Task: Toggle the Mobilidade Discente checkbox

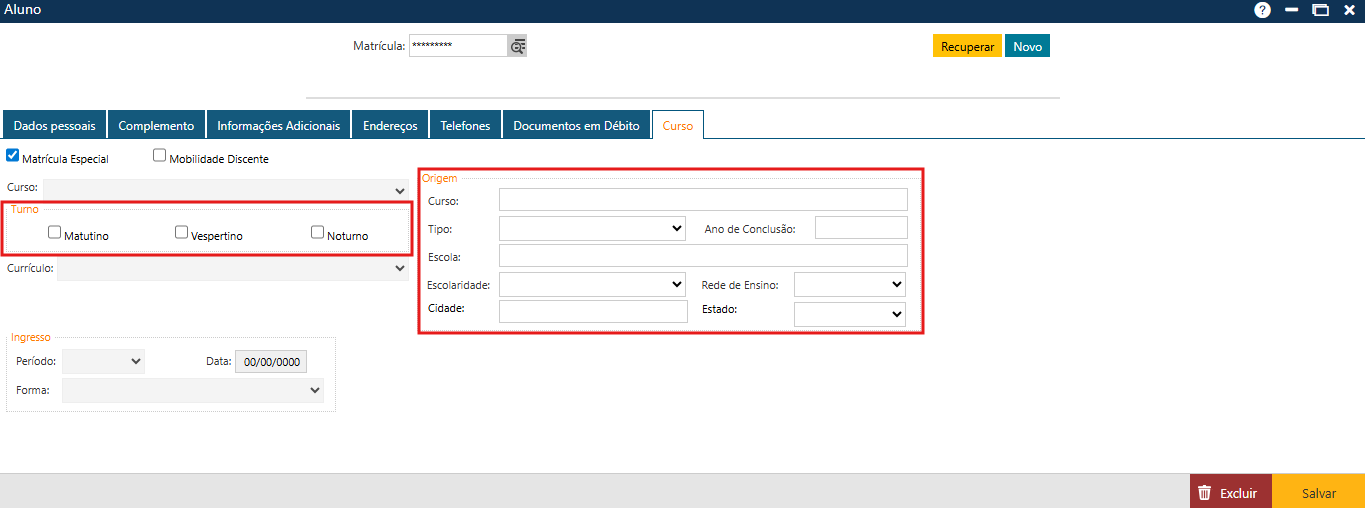Action: tap(159, 156)
